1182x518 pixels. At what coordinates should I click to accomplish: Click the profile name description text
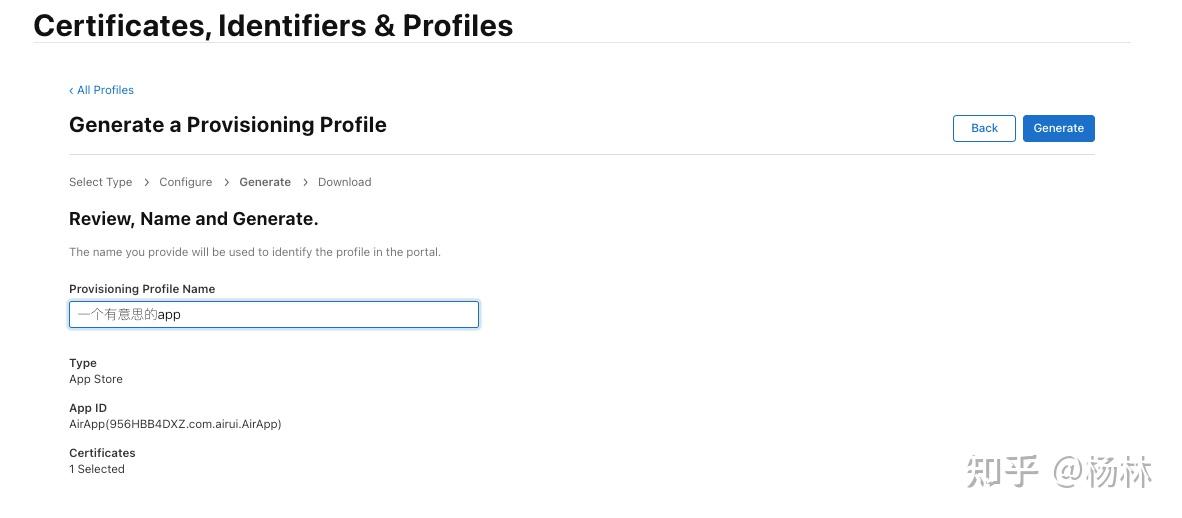pyautogui.click(x=254, y=252)
